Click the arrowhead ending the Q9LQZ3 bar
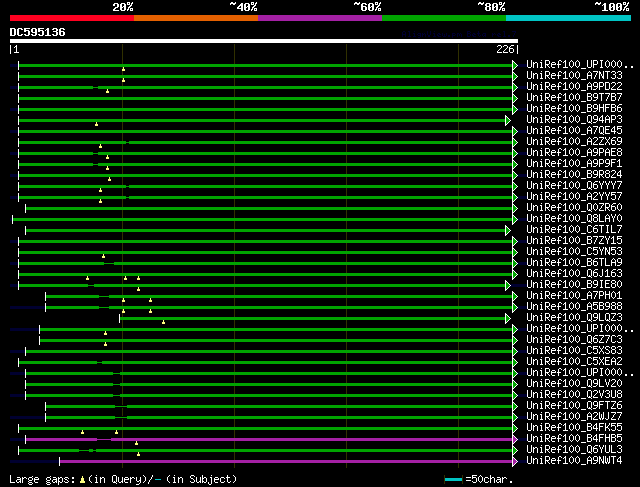640x487 pixels. pyautogui.click(x=508, y=318)
